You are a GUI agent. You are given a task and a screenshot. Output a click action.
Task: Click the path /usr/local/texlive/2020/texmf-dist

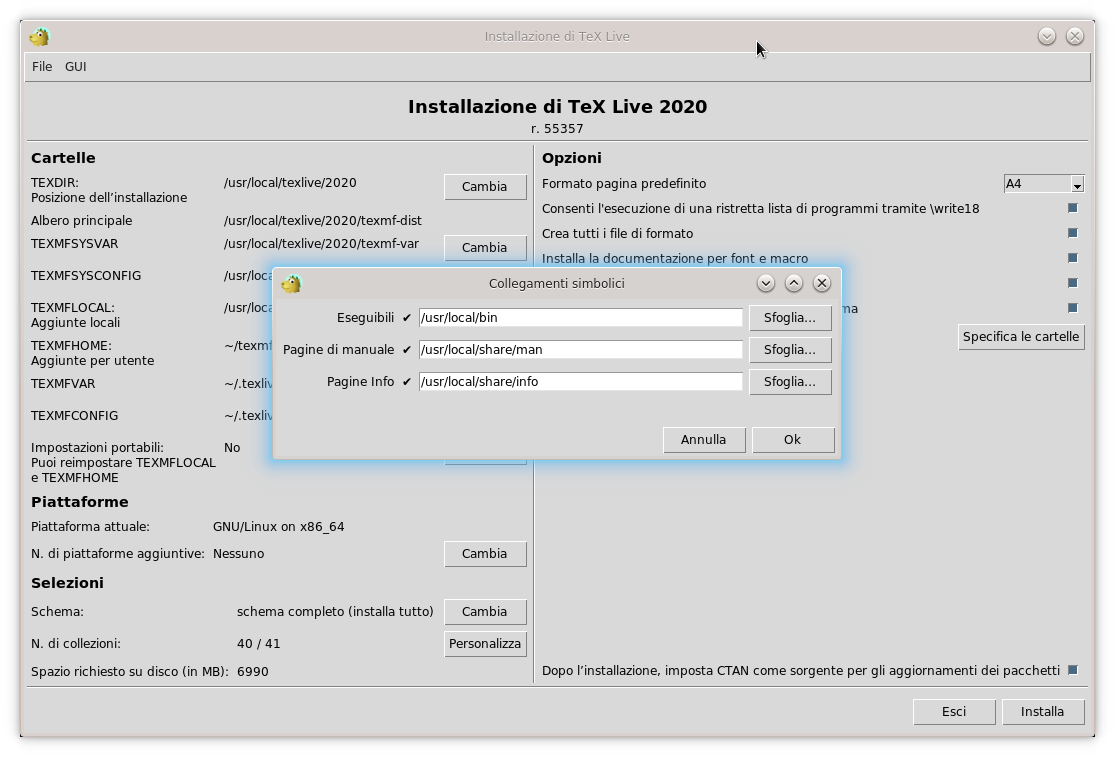click(x=323, y=221)
